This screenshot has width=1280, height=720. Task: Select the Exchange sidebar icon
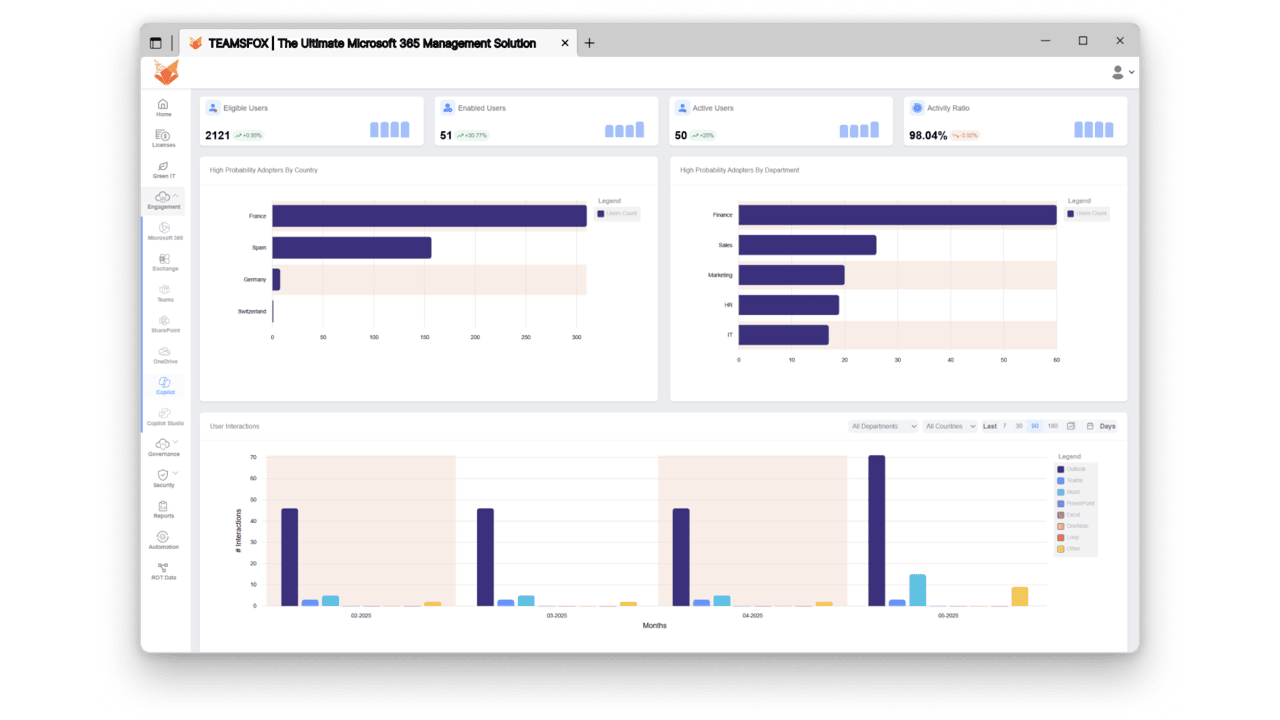(x=165, y=262)
